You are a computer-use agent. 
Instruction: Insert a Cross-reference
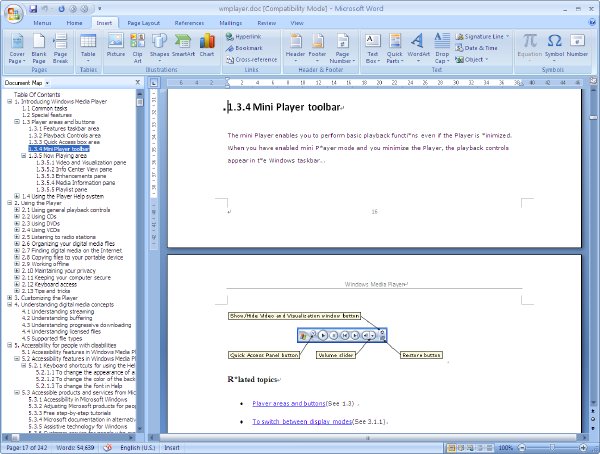pyautogui.click(x=251, y=60)
